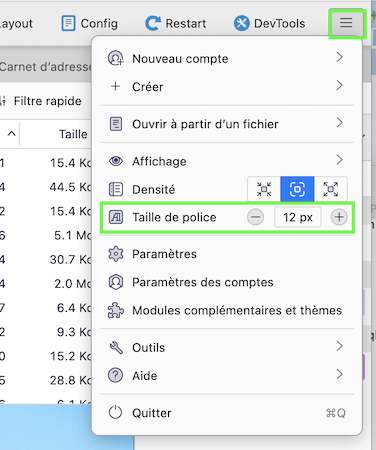The image size is (376, 450).
Task: Toggle sort arrow in the column header
Action: coord(11,134)
